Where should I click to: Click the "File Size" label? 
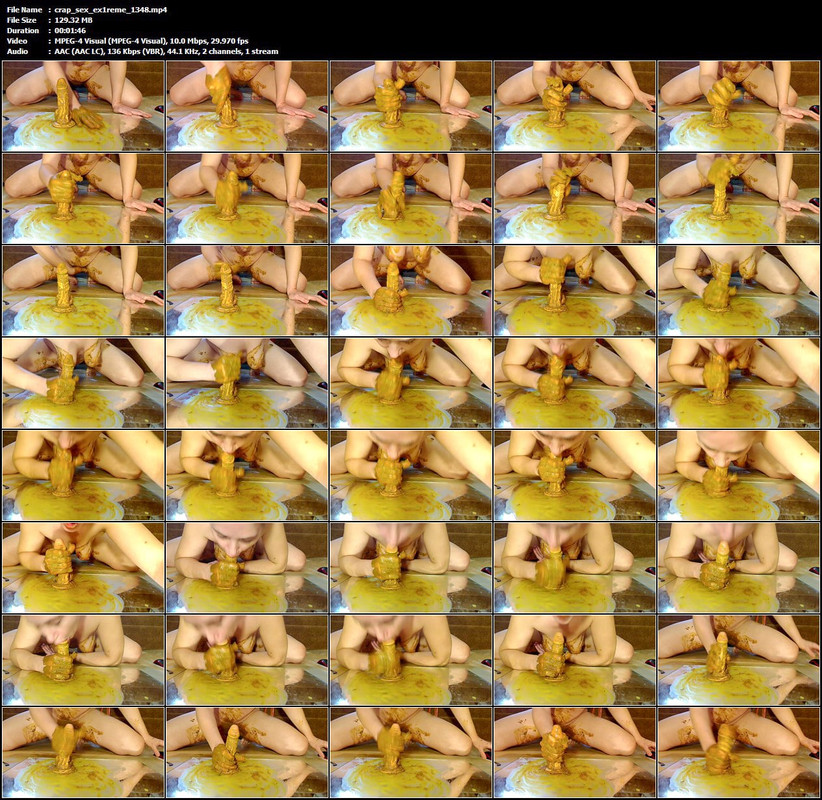(21, 20)
